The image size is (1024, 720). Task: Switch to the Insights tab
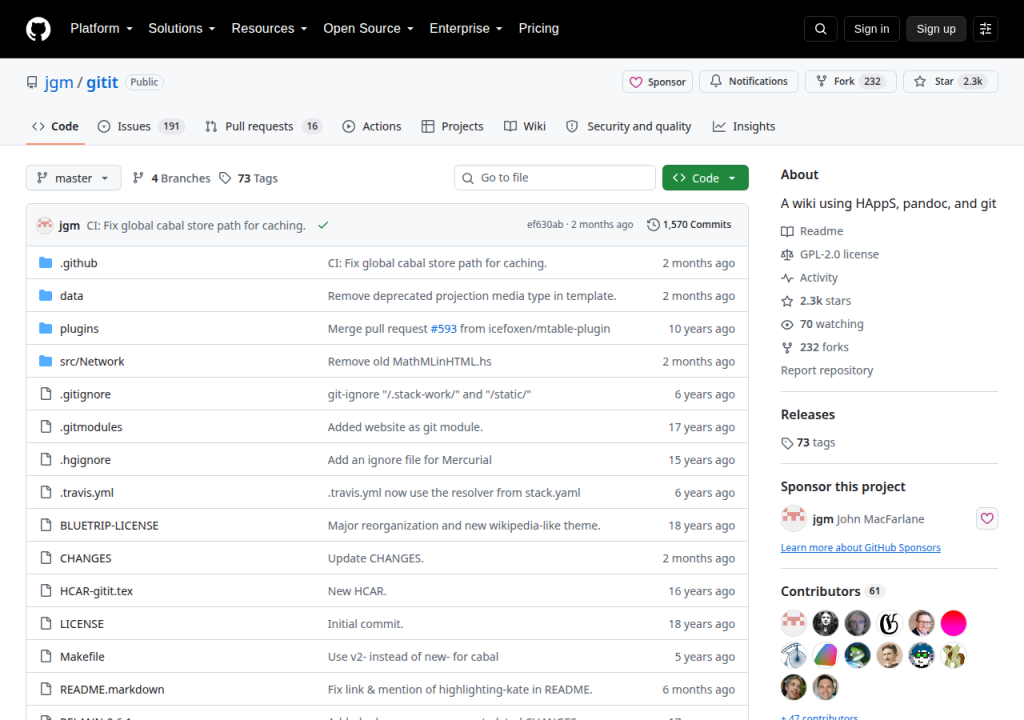(x=743, y=127)
